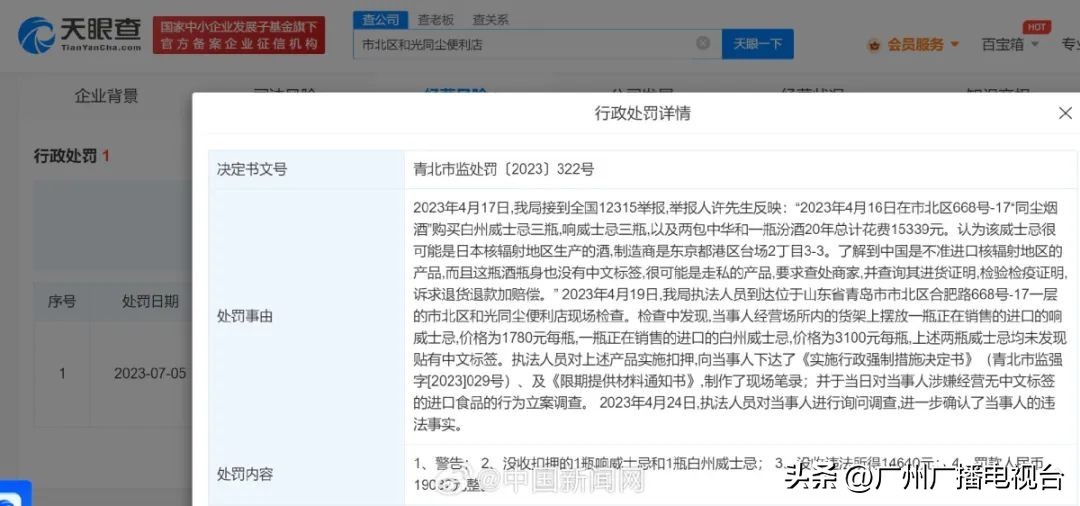Clear the search box with the X icon
The height and width of the screenshot is (506, 1080).
pyautogui.click(x=703, y=44)
